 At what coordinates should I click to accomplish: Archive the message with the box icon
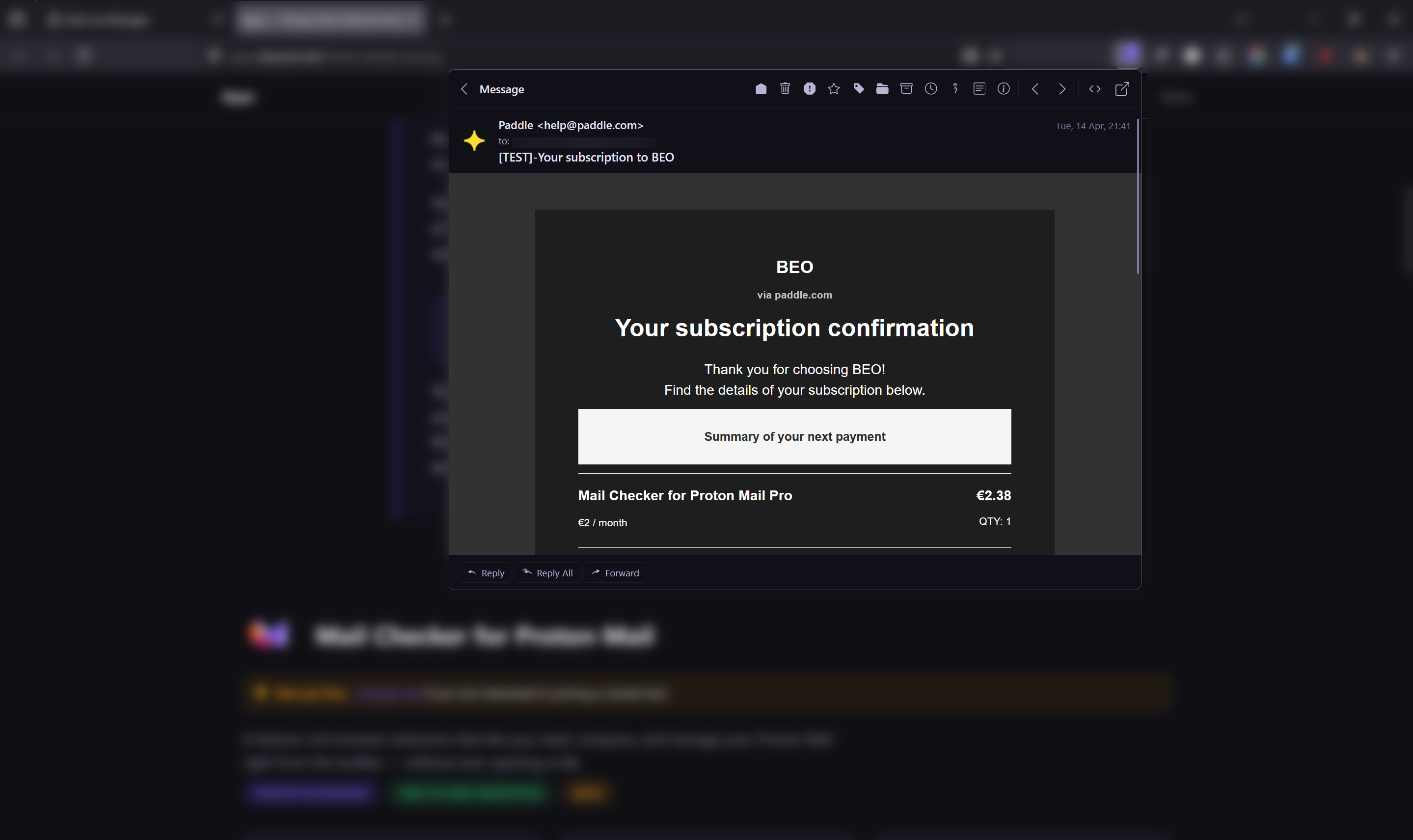pos(906,89)
